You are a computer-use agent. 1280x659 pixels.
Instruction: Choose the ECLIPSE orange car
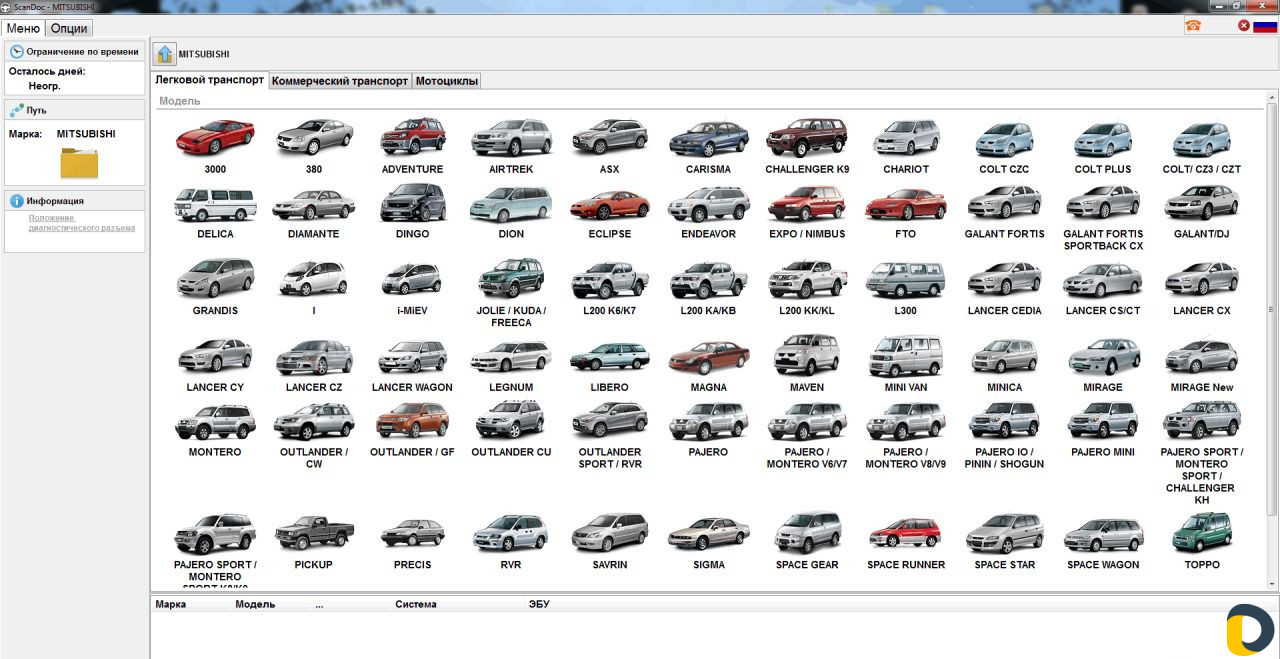(x=609, y=205)
